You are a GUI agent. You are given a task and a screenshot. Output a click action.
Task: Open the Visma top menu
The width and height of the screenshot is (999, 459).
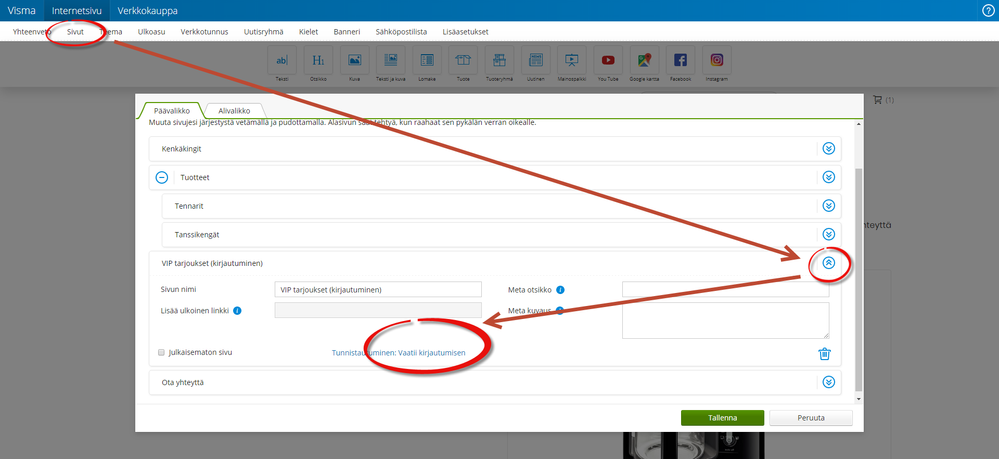[x=22, y=10]
